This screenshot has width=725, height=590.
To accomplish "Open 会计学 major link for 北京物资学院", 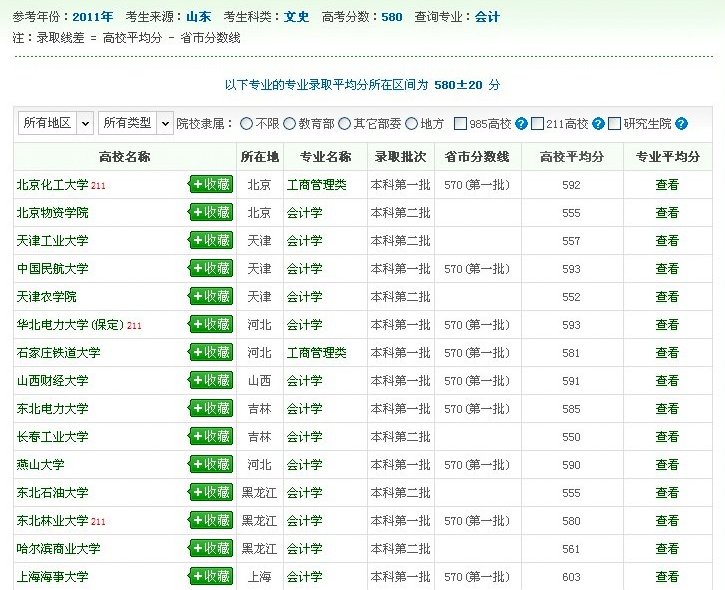I will (x=304, y=213).
